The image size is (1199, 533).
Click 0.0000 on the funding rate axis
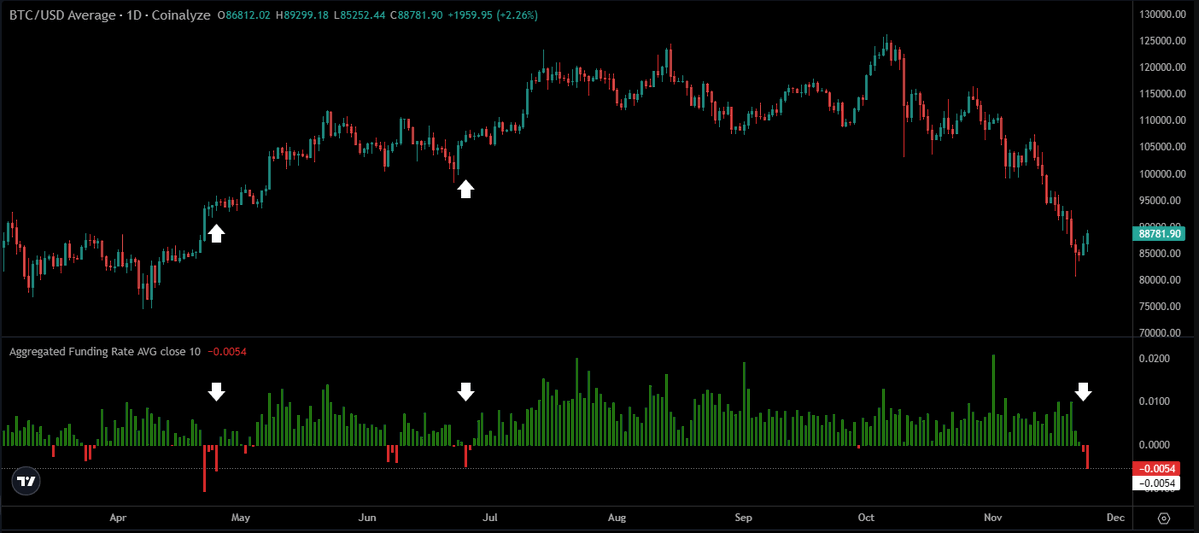[x=1155, y=445]
